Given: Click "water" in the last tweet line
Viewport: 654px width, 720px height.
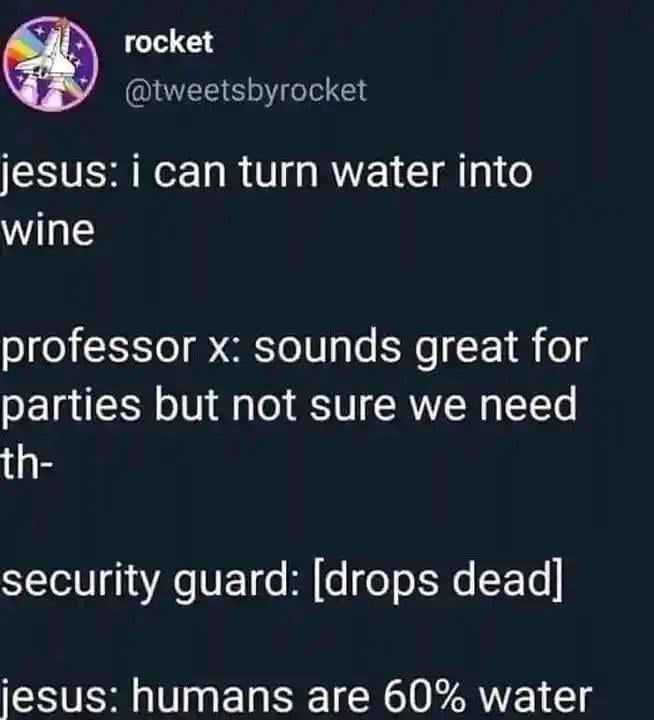Looking at the screenshot, I should pyautogui.click(x=535, y=697).
